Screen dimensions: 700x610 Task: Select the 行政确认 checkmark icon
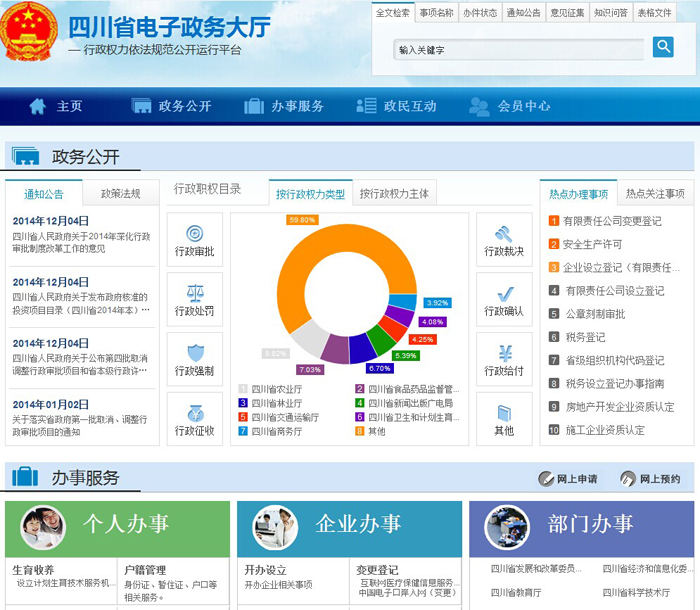click(x=504, y=300)
